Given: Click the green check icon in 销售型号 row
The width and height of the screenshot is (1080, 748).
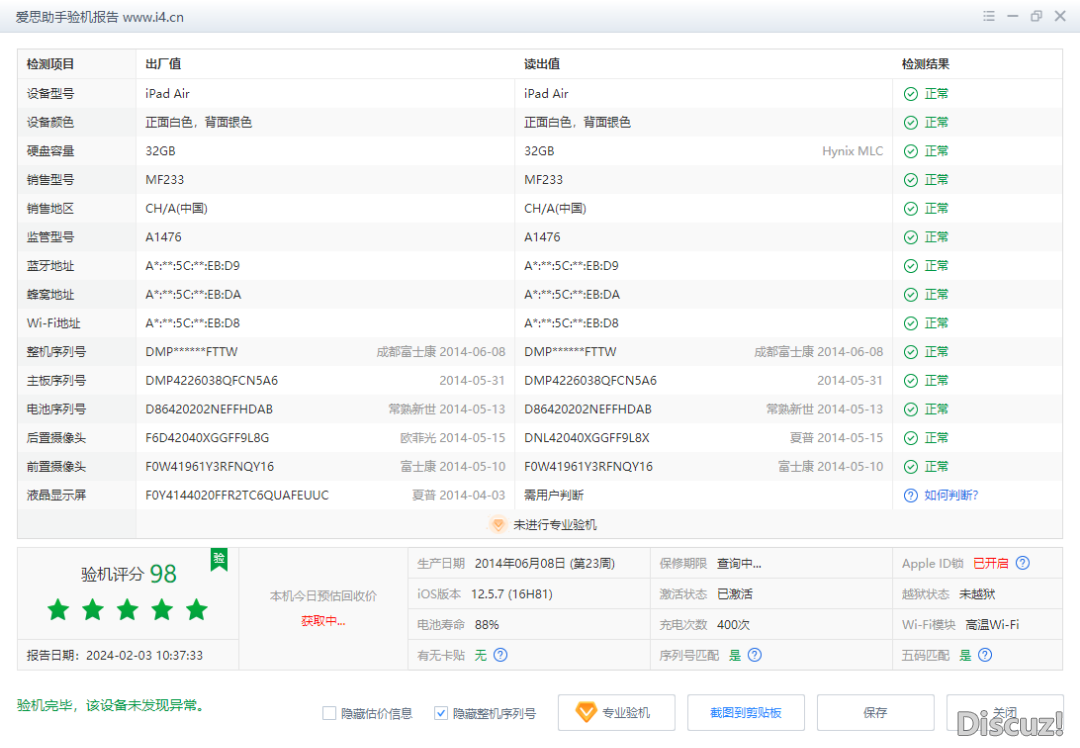Looking at the screenshot, I should [911, 180].
